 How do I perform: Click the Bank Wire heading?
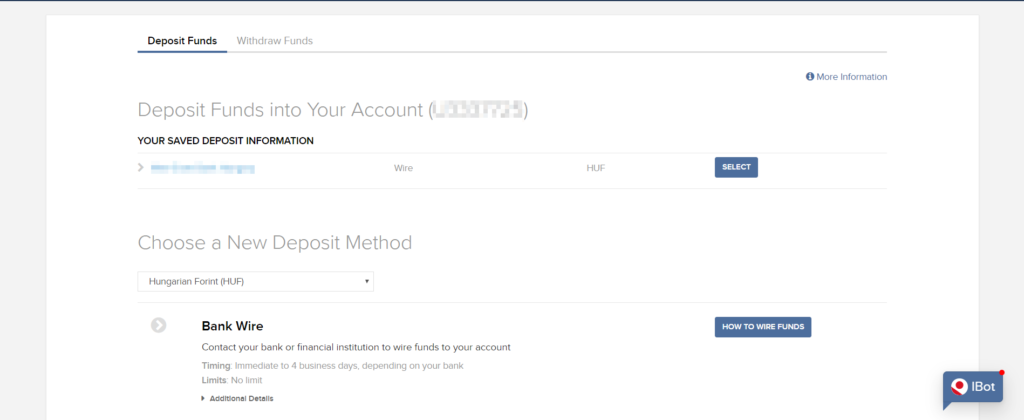pyautogui.click(x=232, y=326)
